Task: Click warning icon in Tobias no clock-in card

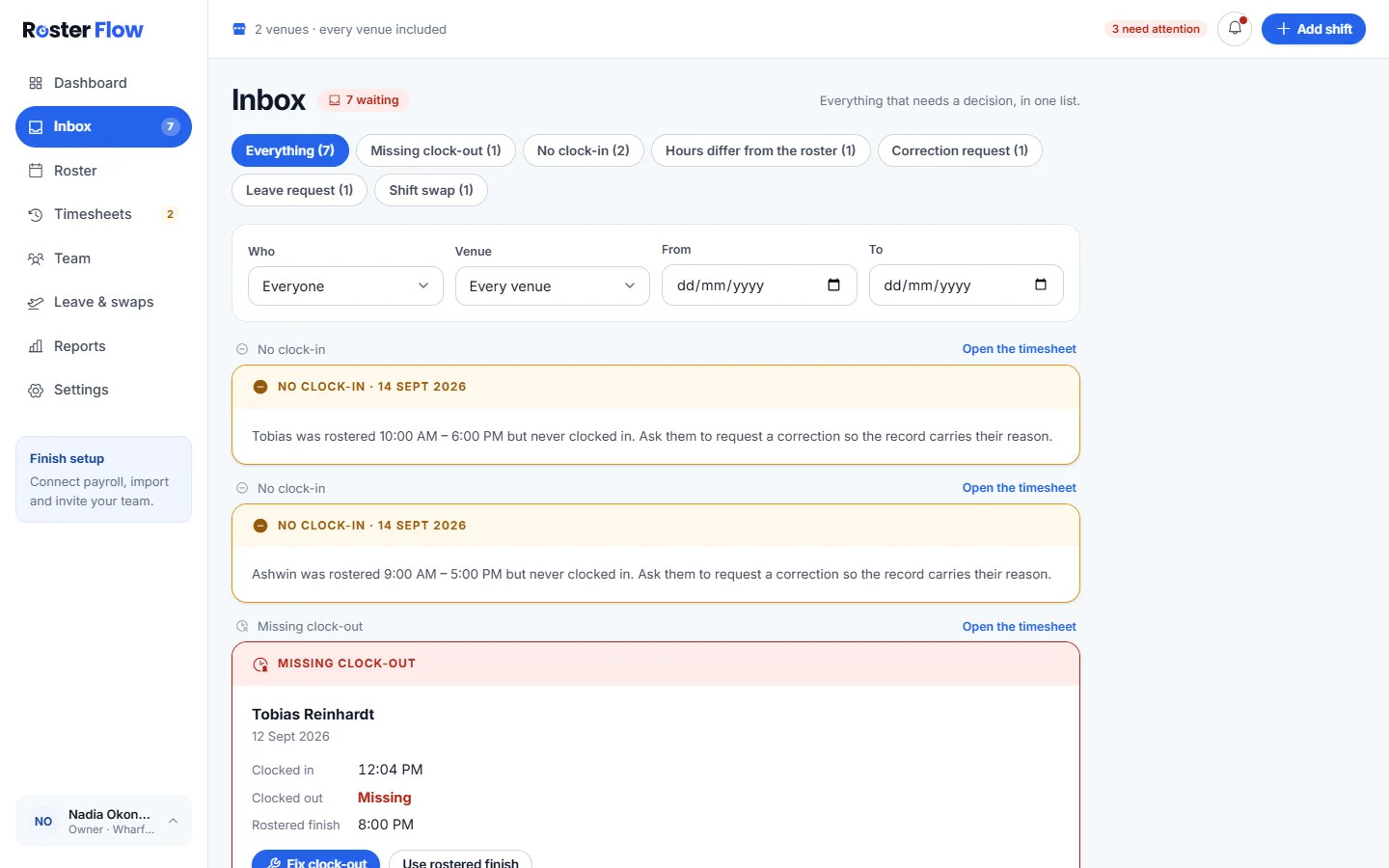Action: [x=260, y=387]
